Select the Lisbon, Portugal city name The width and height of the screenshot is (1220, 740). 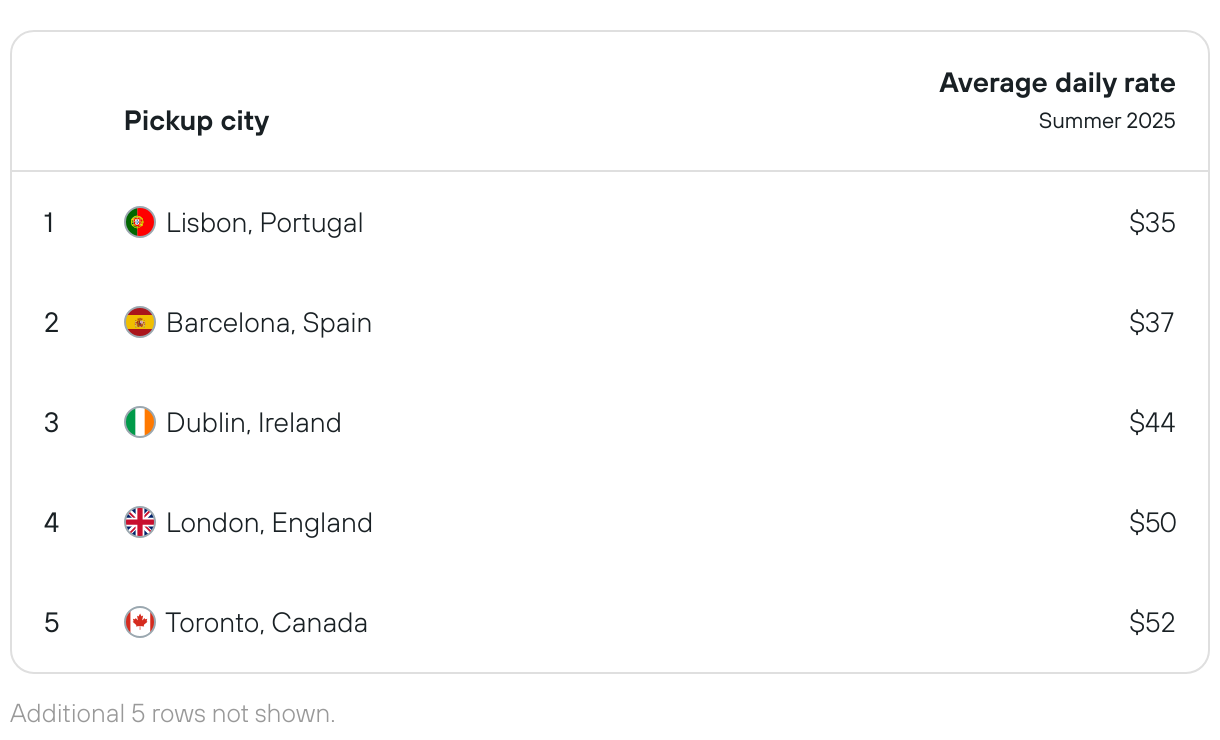coord(265,223)
